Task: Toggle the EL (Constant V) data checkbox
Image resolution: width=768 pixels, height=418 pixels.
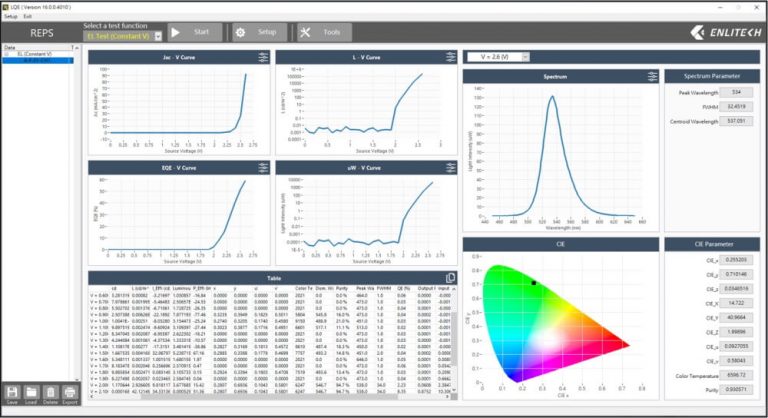Action: (x=6, y=54)
